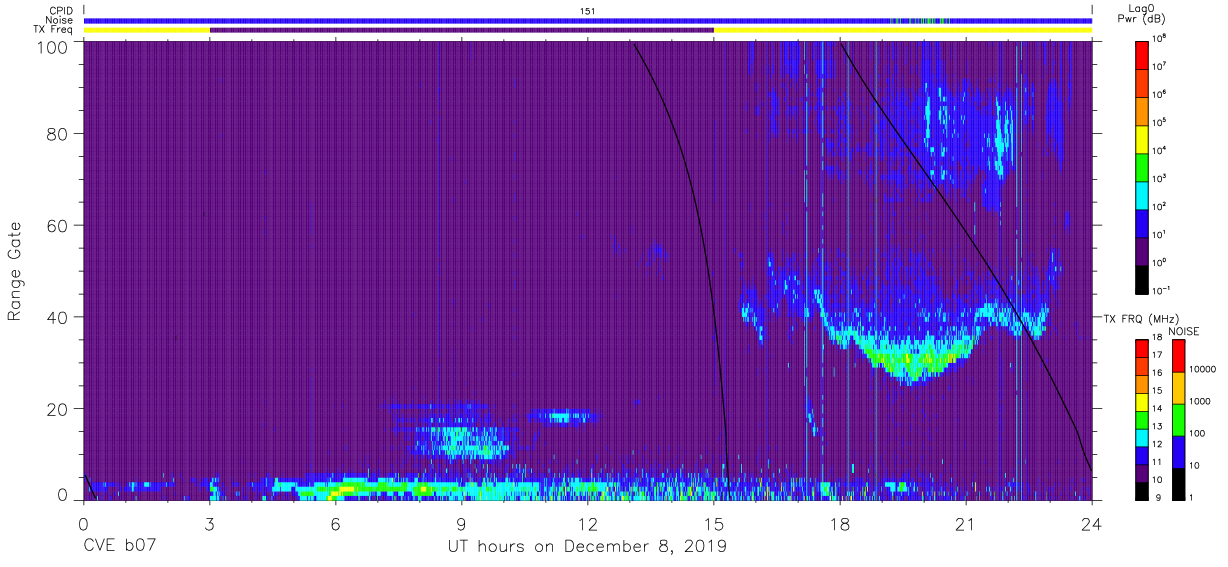Select the green segment of the NOISE colorbar
The image size is (1228, 567).
point(1178,419)
